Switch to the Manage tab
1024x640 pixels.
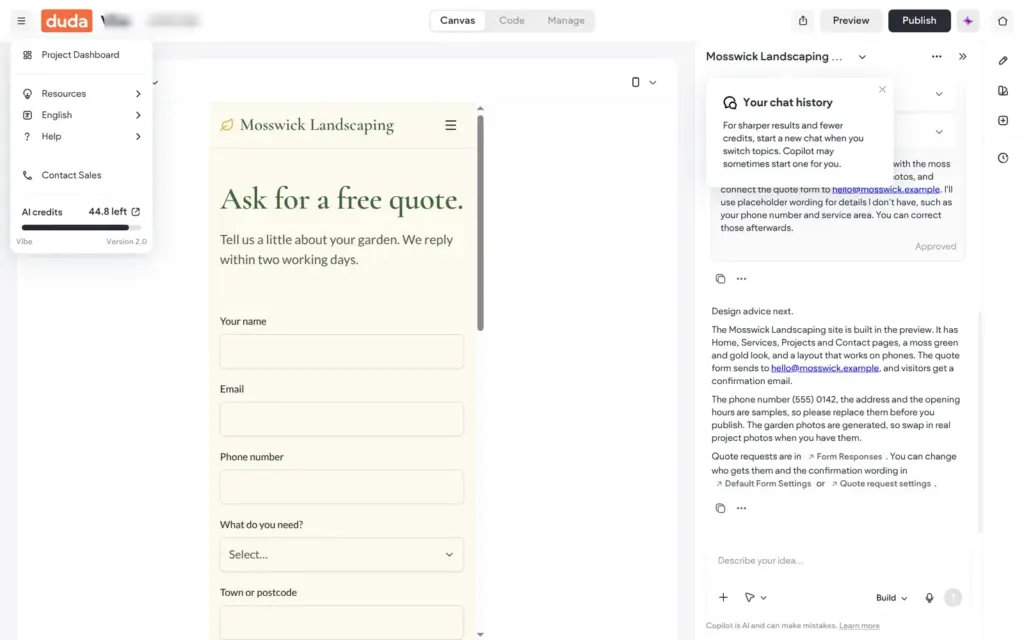[x=566, y=21]
